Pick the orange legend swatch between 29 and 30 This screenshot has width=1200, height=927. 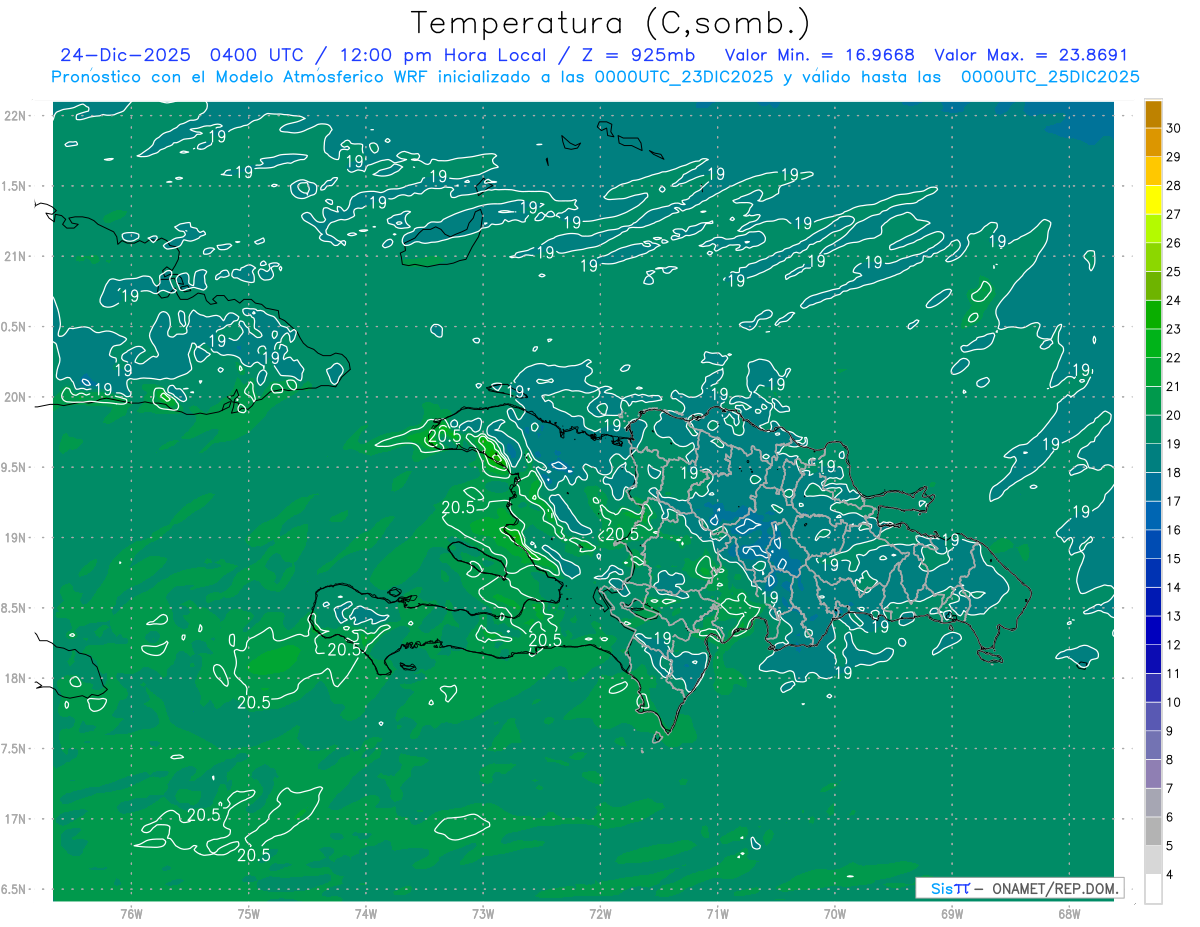(1153, 143)
